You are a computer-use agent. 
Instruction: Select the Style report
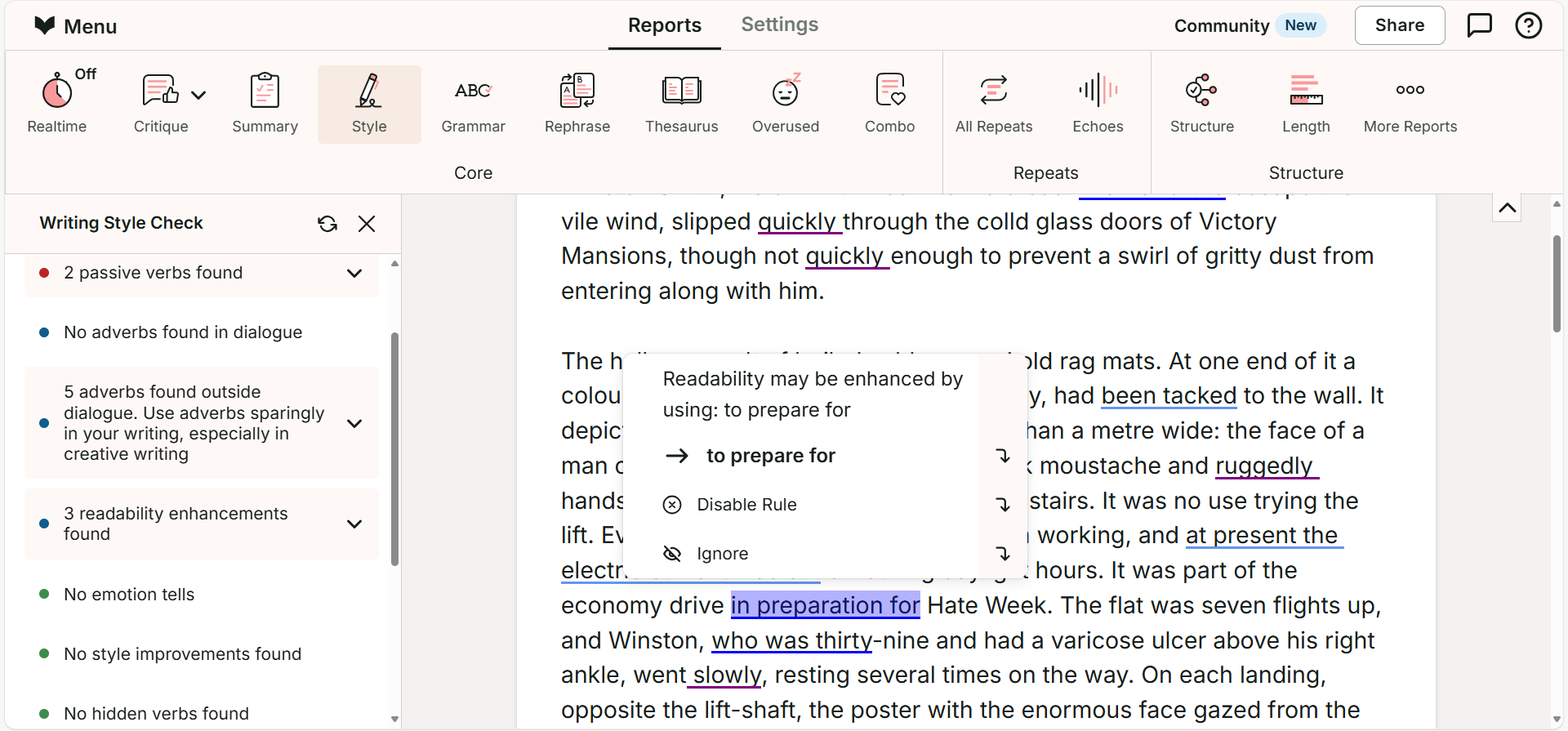tap(369, 104)
